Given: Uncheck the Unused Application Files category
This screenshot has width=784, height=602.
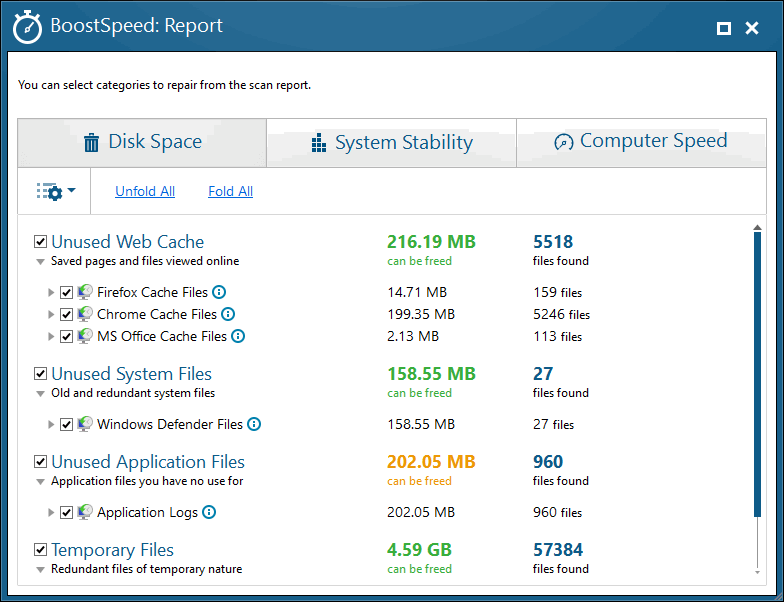Looking at the screenshot, I should tap(40, 462).
